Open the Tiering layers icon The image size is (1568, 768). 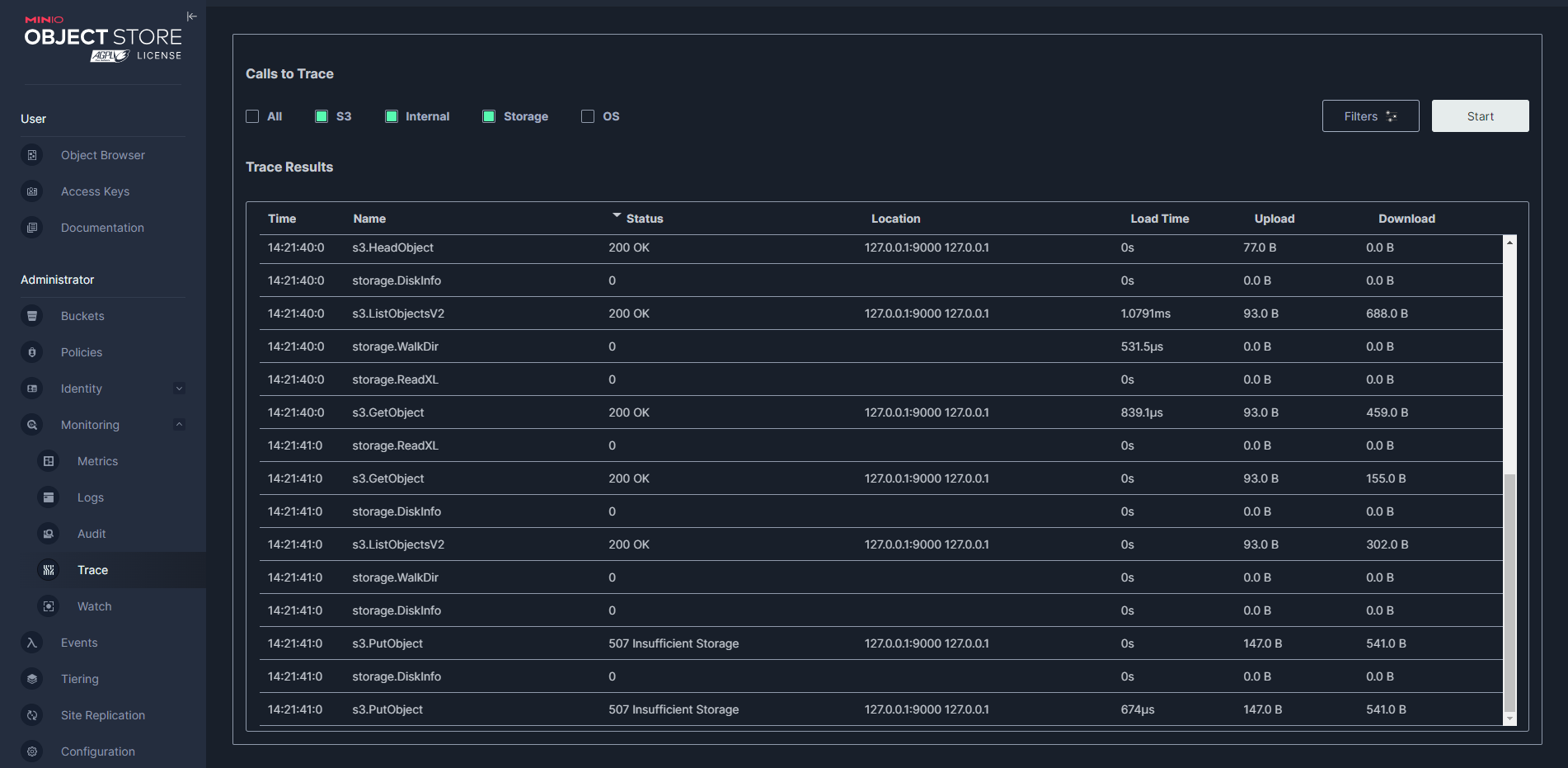(x=32, y=679)
